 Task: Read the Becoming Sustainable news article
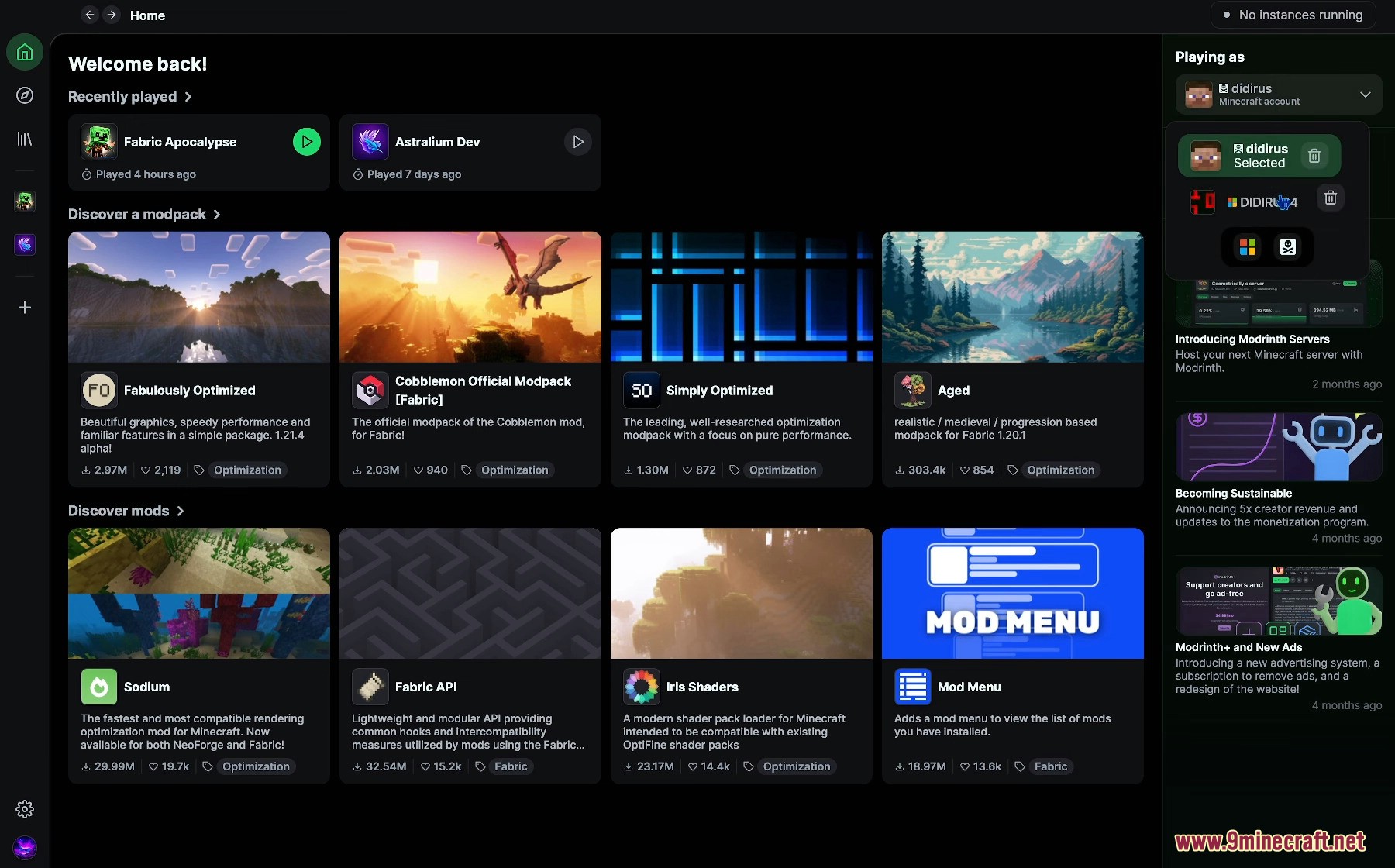click(1234, 494)
